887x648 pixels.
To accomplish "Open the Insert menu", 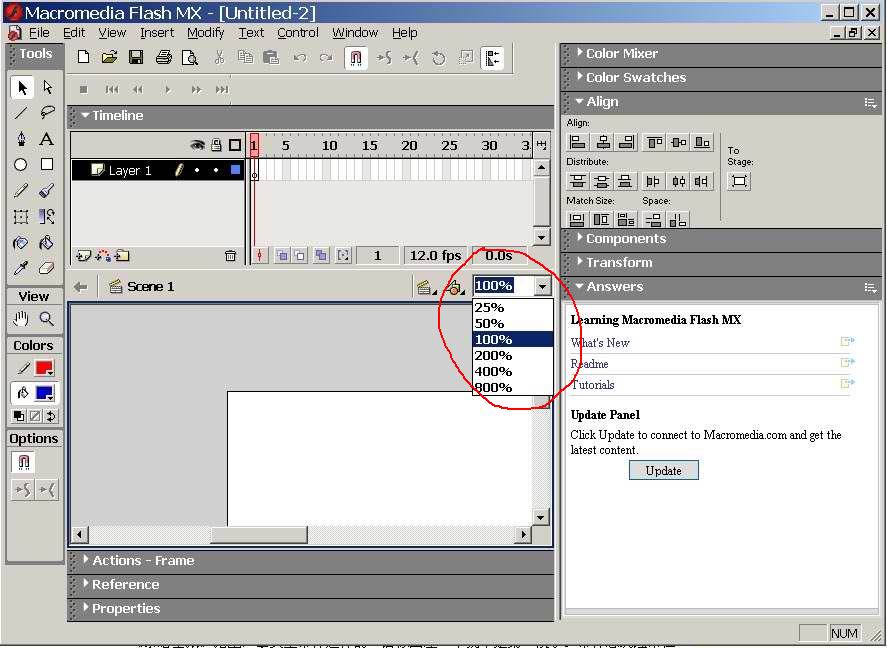I will click(157, 33).
